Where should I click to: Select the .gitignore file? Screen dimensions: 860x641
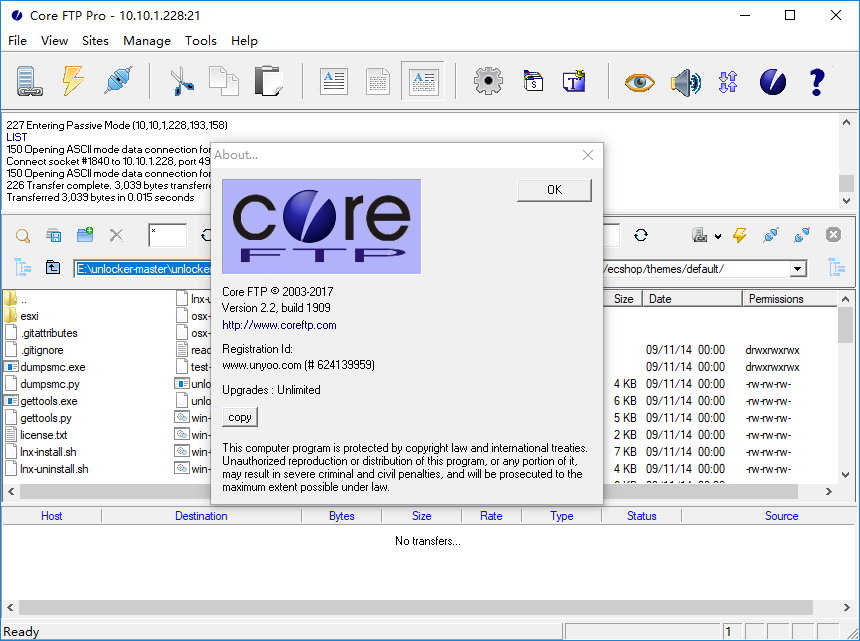pos(35,350)
